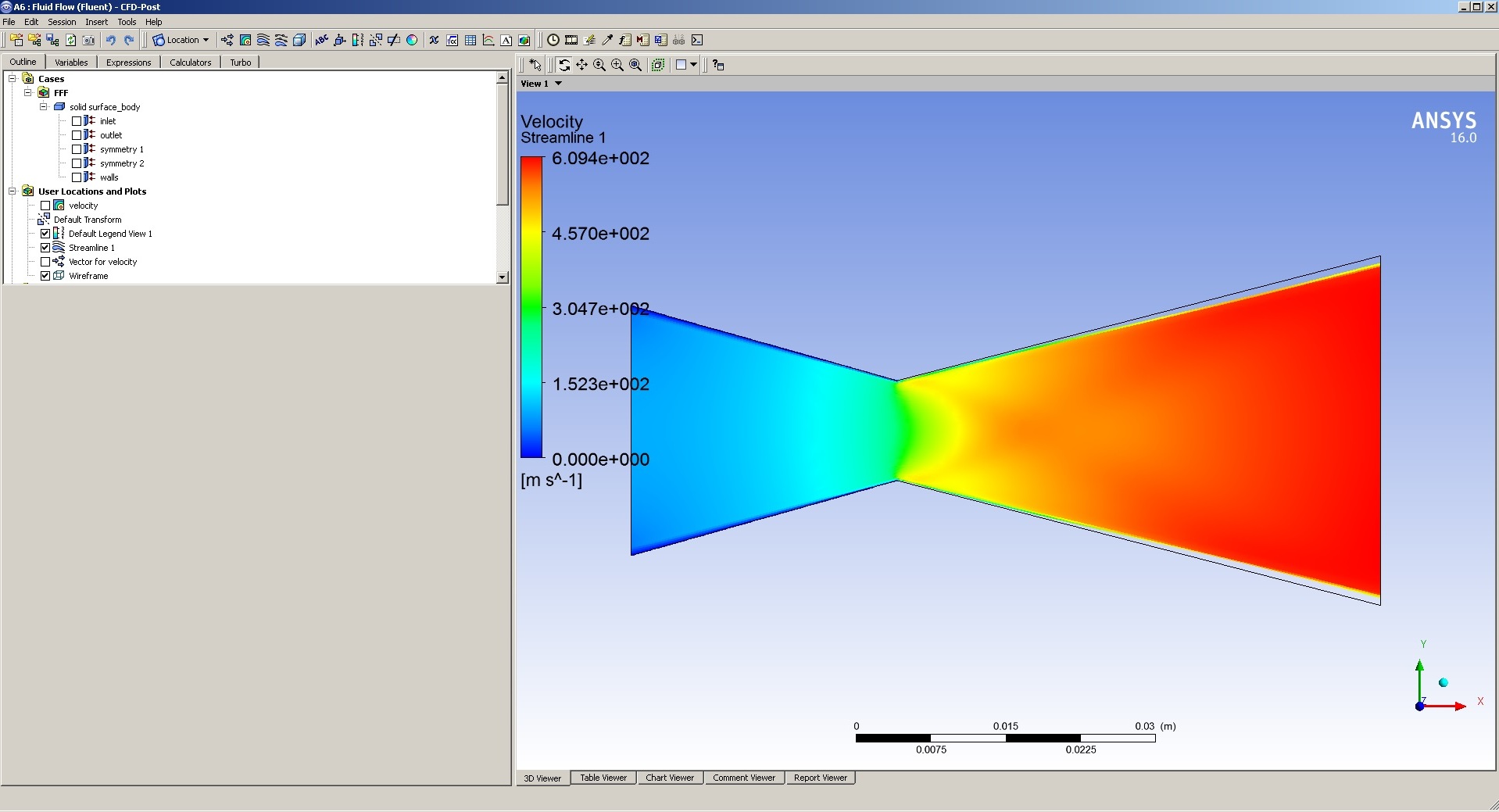Switch to the Expressions tab
This screenshot has width=1499, height=812.
(128, 63)
